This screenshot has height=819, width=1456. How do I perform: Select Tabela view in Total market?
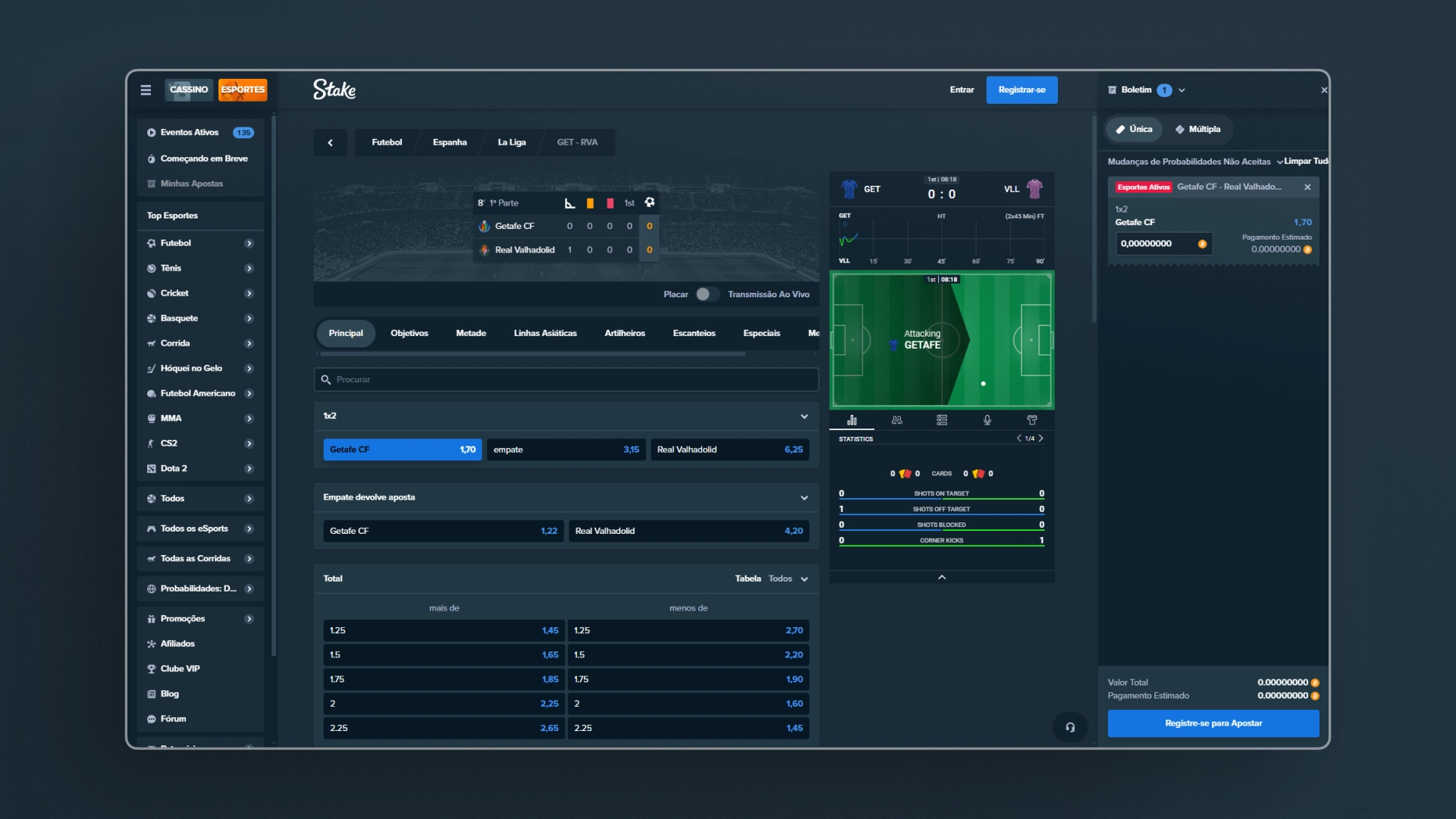[x=748, y=579]
